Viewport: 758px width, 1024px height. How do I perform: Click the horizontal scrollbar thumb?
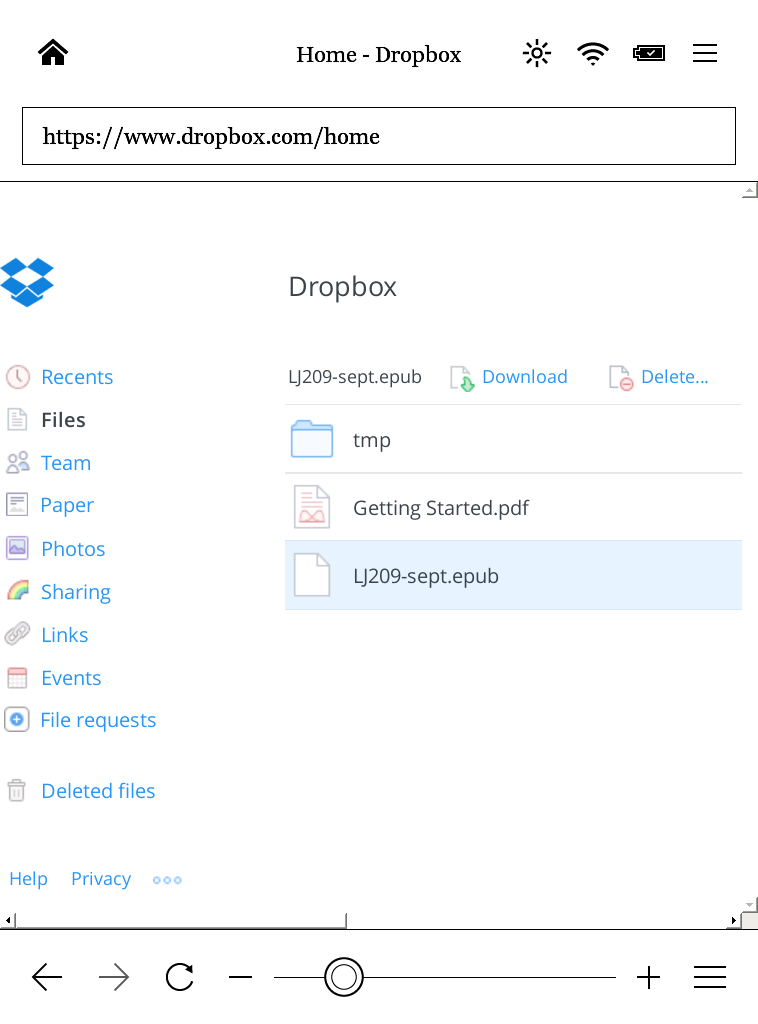tap(181, 920)
